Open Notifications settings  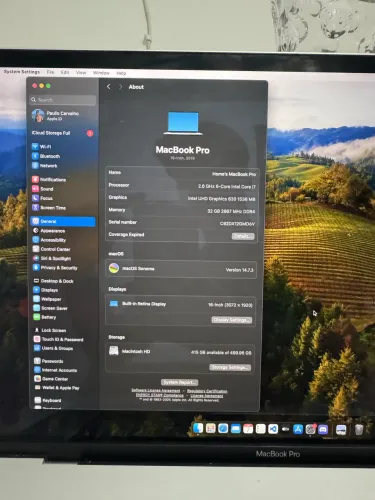pos(49,179)
